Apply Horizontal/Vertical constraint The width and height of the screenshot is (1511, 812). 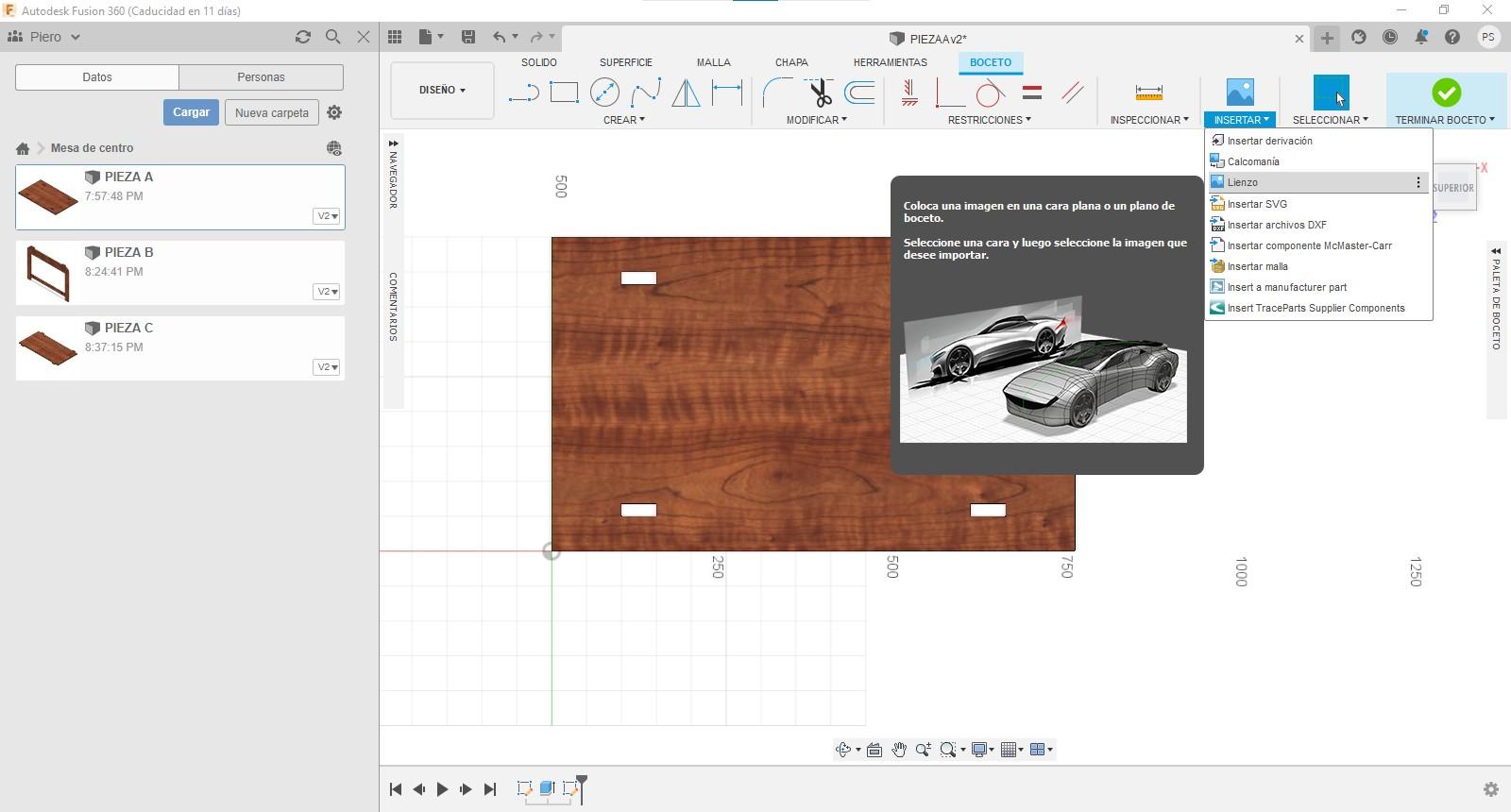pos(909,93)
